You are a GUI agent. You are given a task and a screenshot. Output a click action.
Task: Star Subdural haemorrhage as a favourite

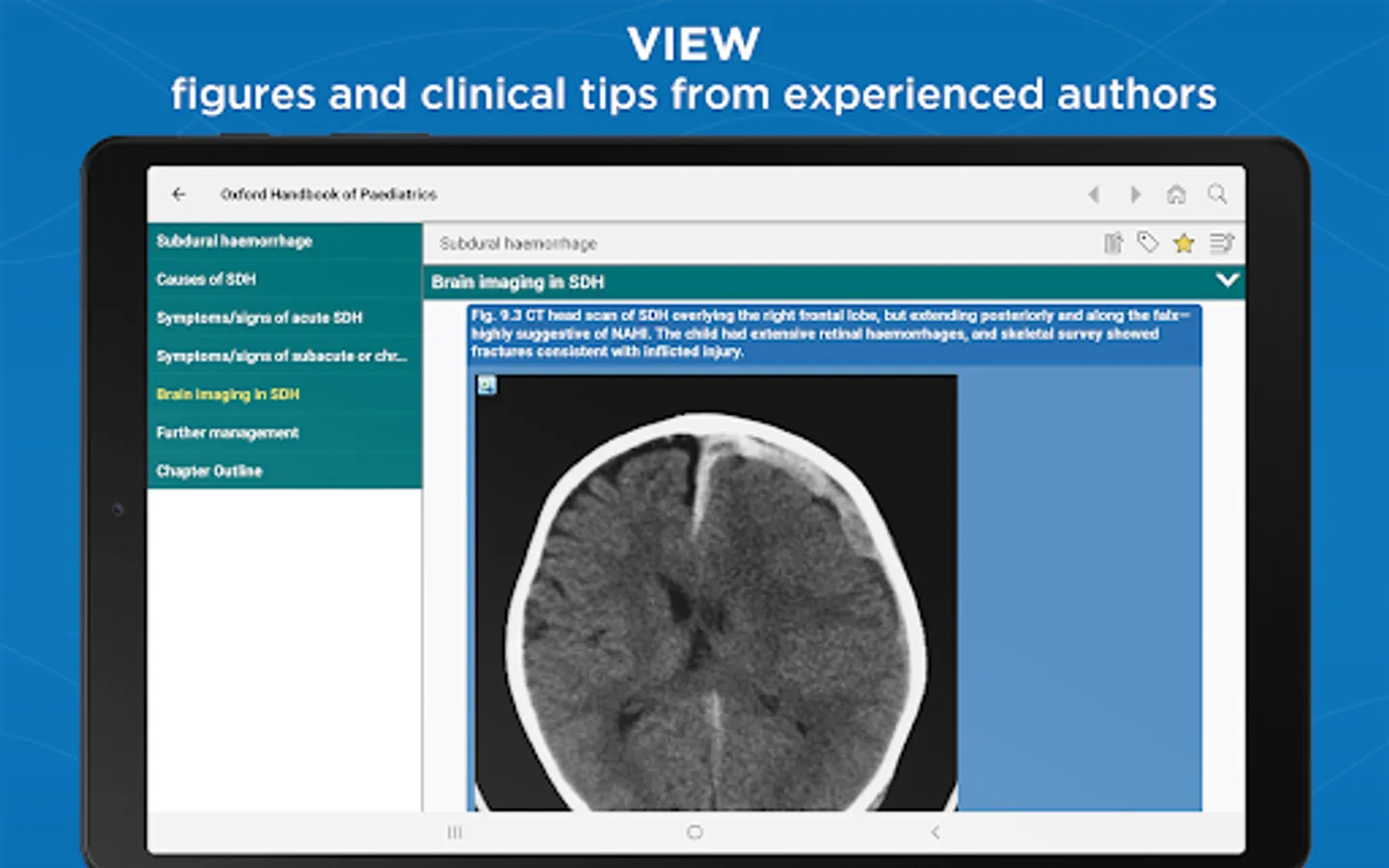tap(1183, 243)
